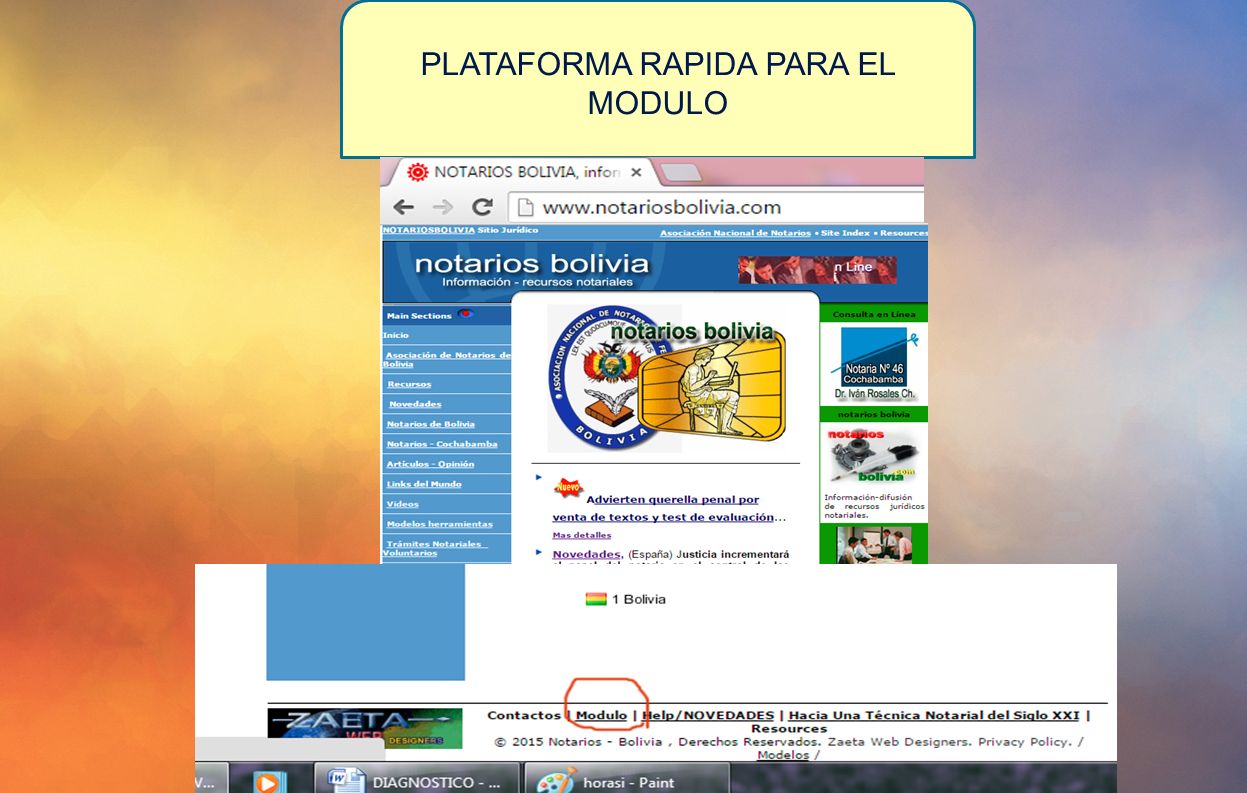Open Links del Mundo sidebar item
This screenshot has width=1247, height=793.
pos(424,484)
